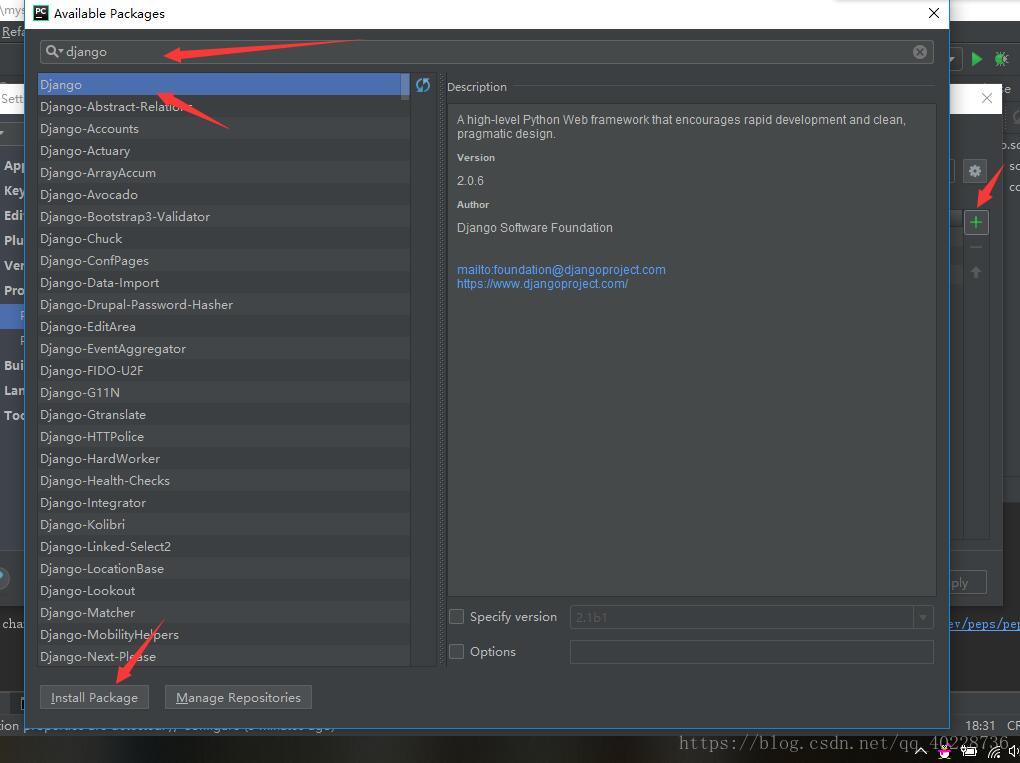Open the https://www.djangoproject.com/ link
1020x763 pixels.
click(x=542, y=284)
